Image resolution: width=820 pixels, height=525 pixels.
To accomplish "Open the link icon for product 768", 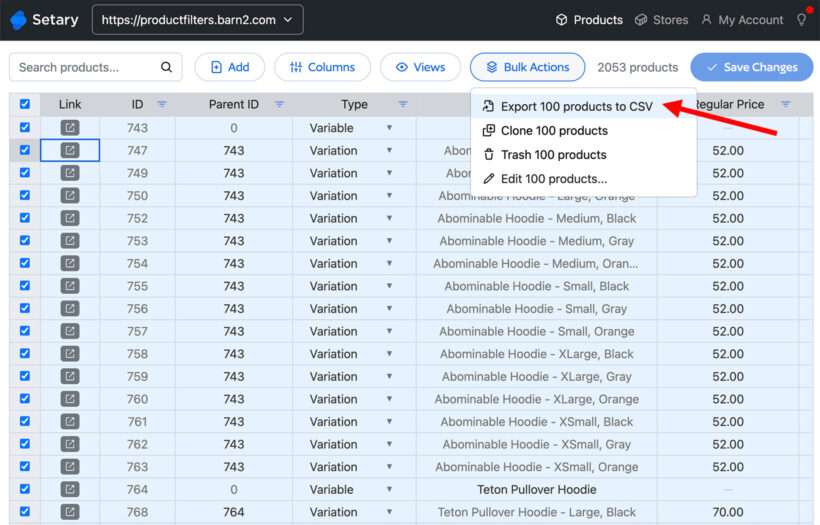I will point(70,512).
